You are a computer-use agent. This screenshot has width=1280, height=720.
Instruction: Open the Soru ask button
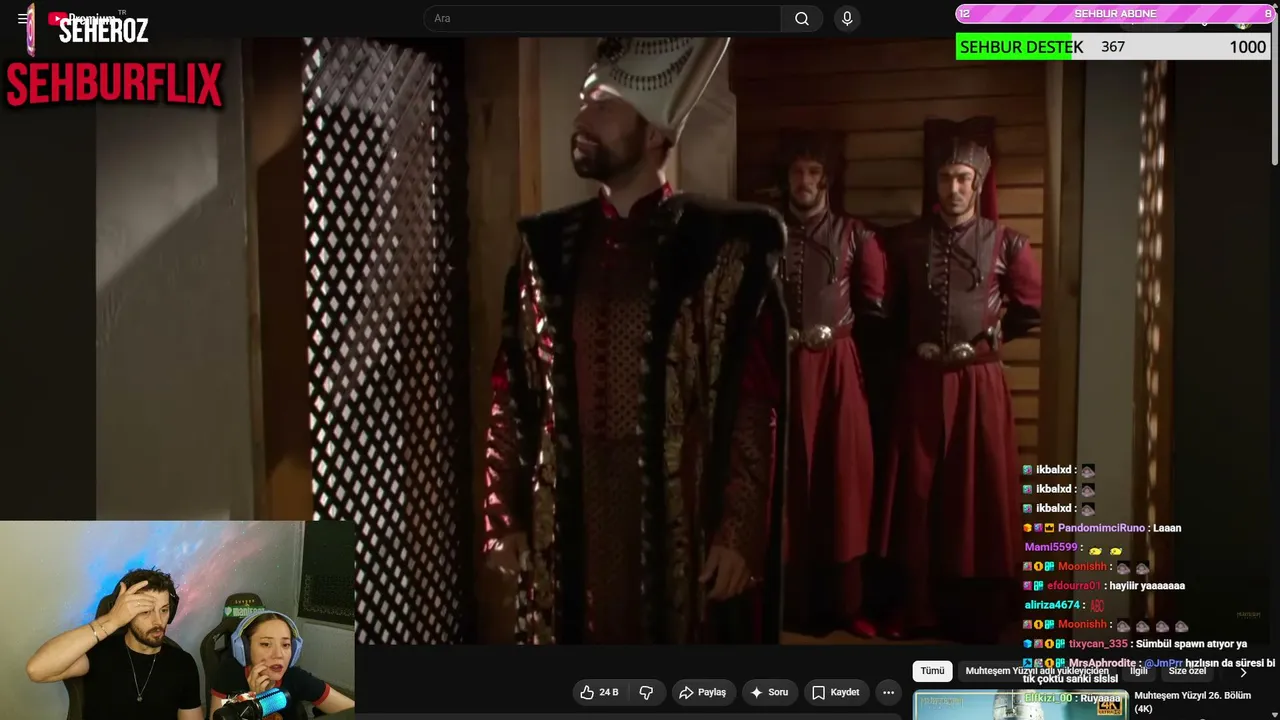[769, 692]
